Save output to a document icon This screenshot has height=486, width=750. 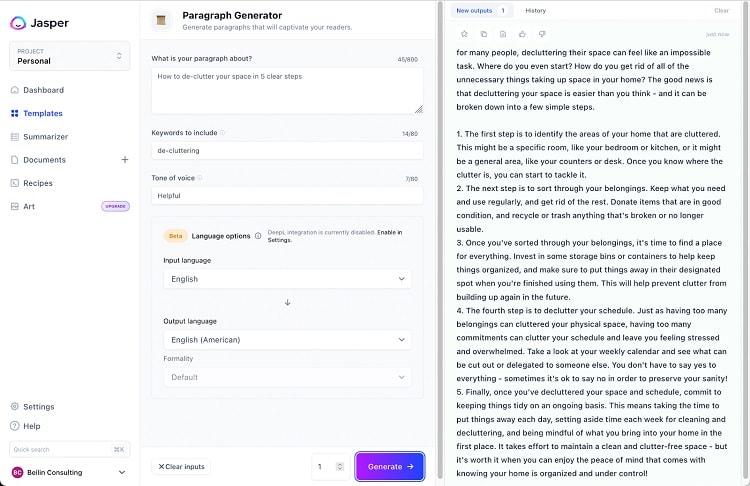pos(503,34)
